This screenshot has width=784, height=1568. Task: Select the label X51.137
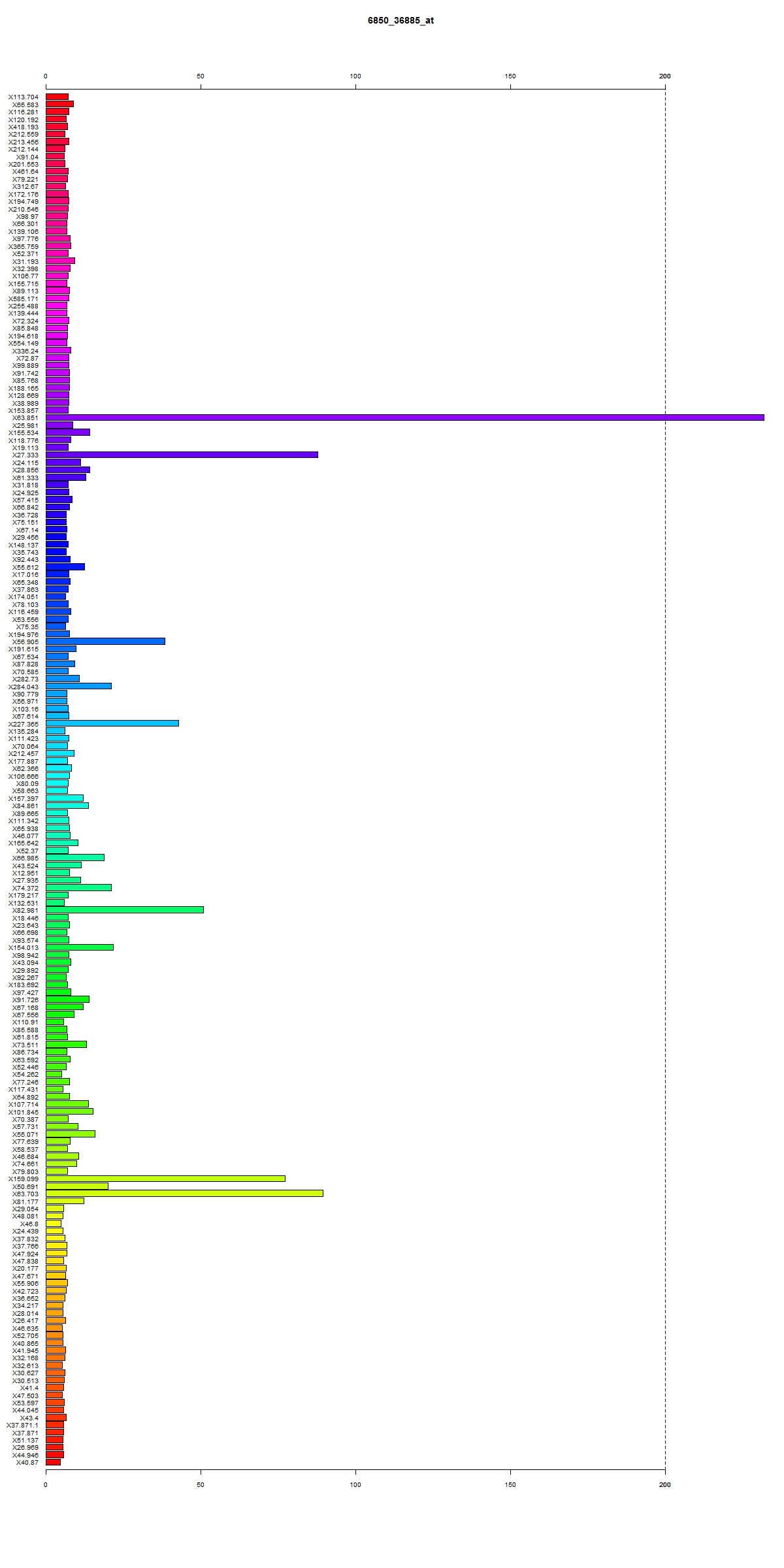click(x=25, y=1440)
